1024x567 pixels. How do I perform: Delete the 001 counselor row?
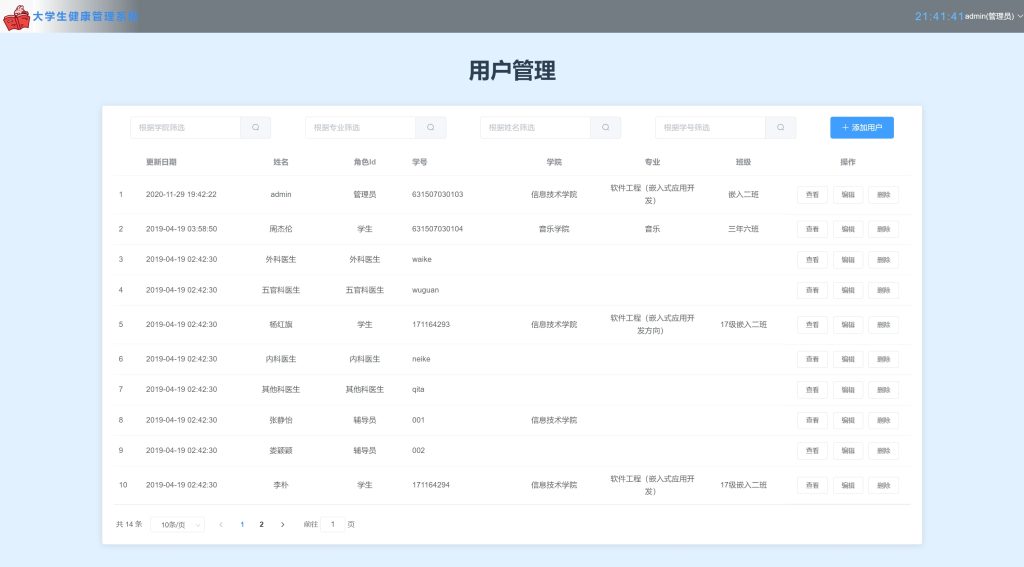[x=884, y=420]
